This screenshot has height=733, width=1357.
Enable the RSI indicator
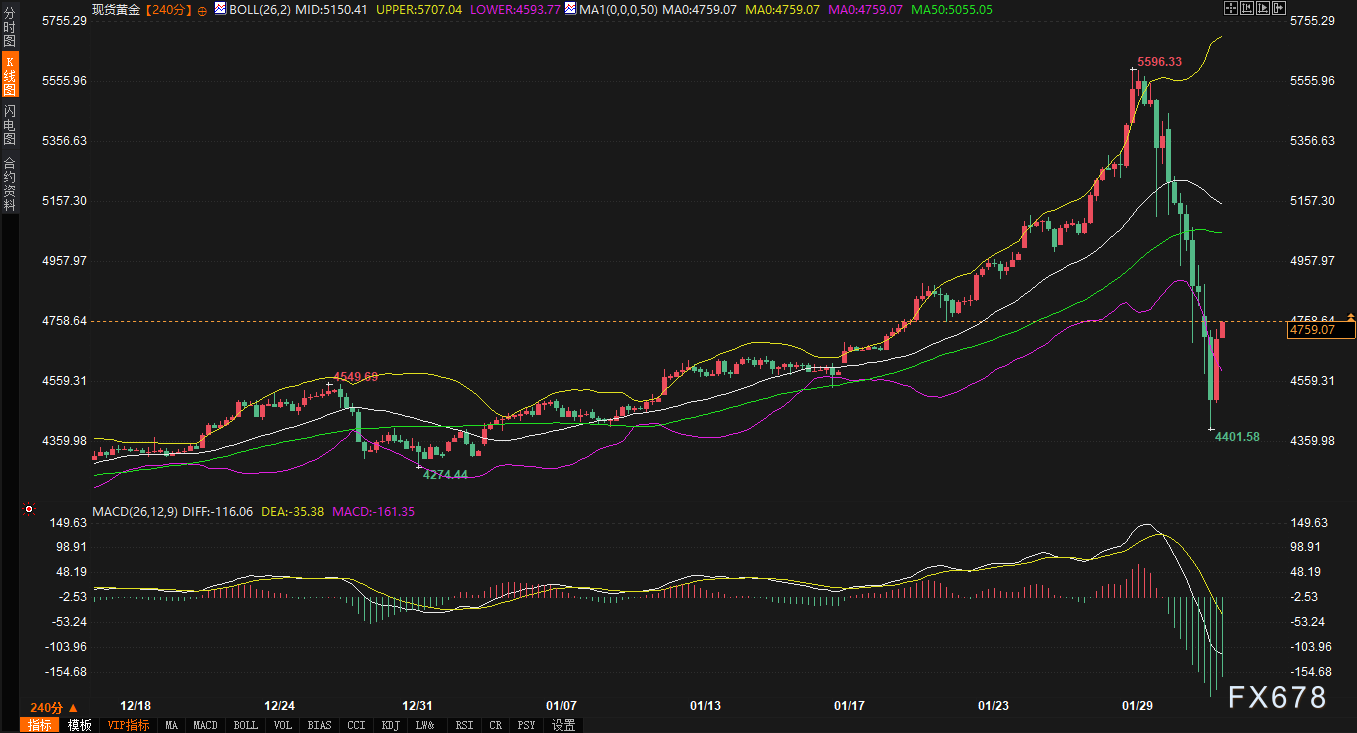[x=464, y=725]
